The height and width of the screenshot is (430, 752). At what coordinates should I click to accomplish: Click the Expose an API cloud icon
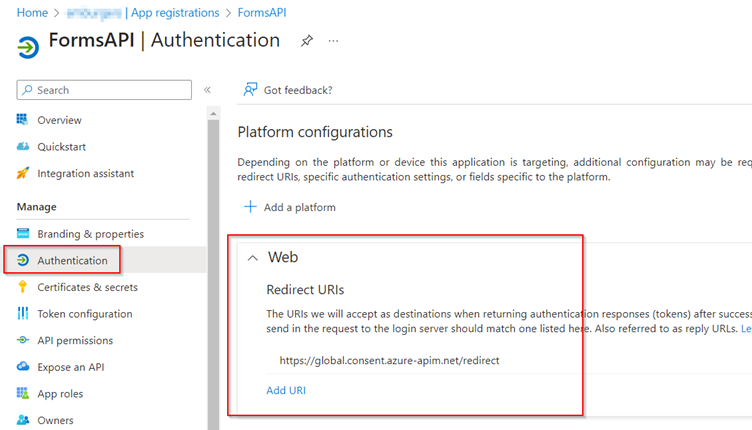(23, 366)
